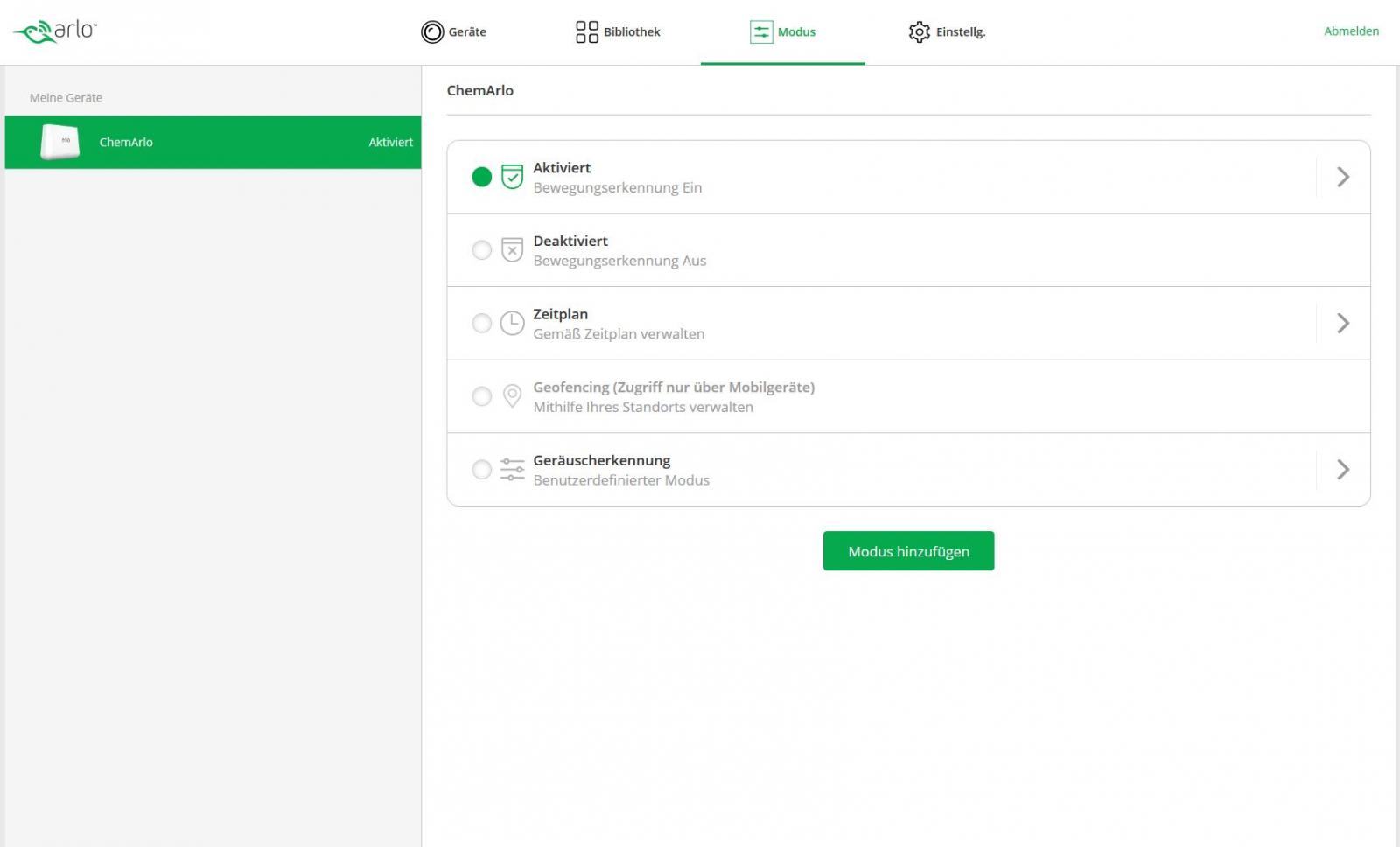Select the Deaktiviert mode radio button
Screen dimensions: 1400x847
(482, 250)
